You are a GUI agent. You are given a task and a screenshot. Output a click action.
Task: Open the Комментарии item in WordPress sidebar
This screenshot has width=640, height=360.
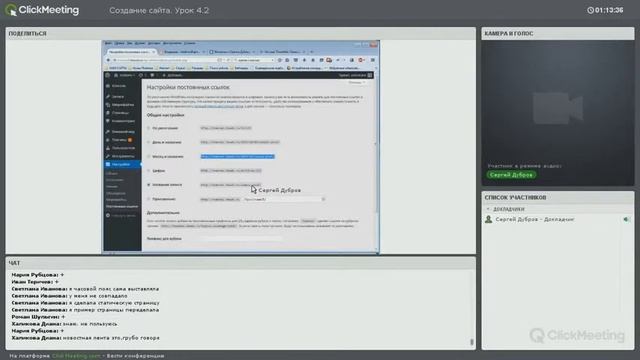coord(122,121)
